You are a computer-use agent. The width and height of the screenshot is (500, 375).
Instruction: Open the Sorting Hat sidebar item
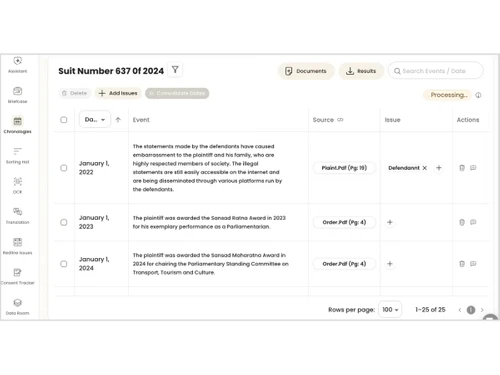pyautogui.click(x=18, y=156)
